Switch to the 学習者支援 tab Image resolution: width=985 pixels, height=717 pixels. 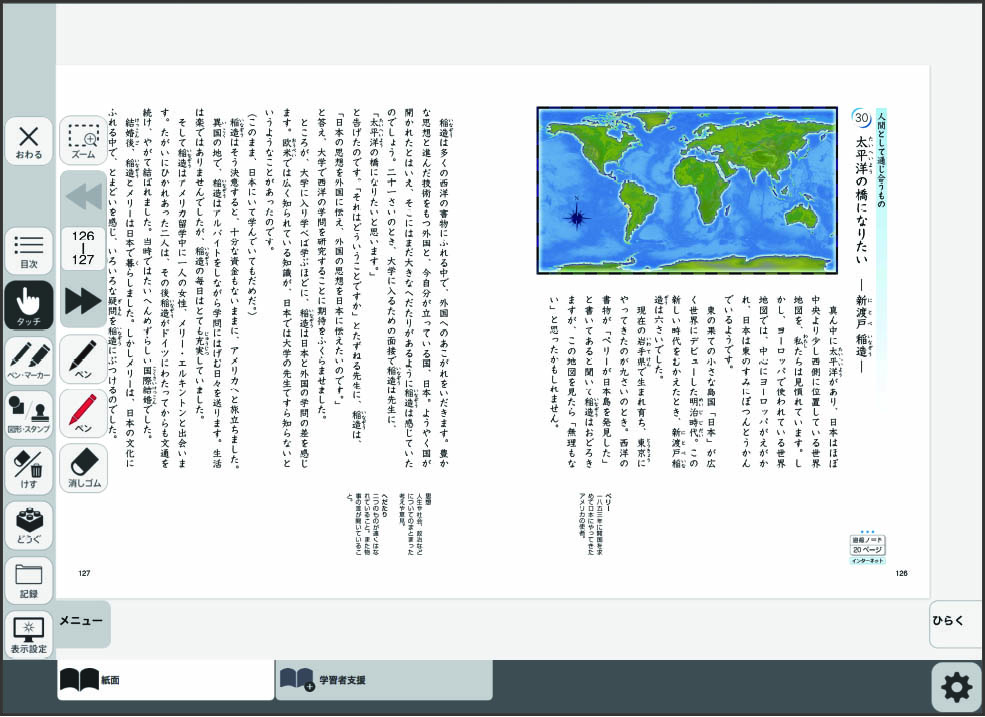384,679
